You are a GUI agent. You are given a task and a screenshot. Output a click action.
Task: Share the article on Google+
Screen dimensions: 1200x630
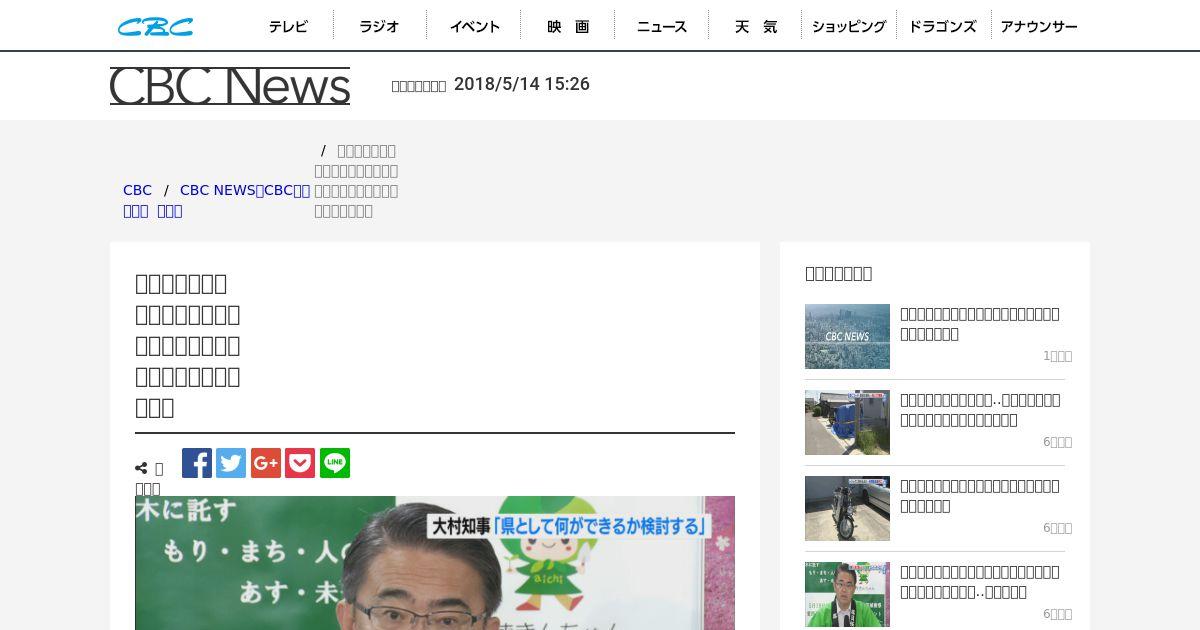(x=266, y=463)
